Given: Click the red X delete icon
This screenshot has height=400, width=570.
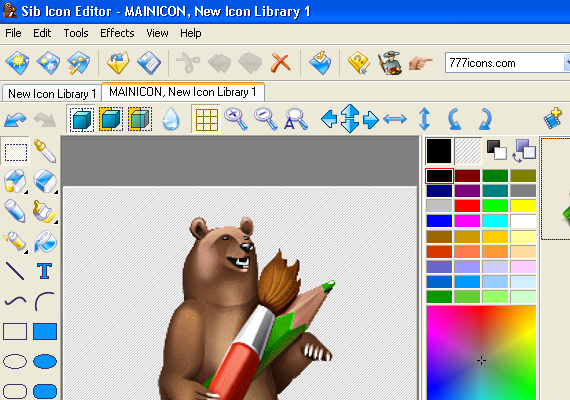Looking at the screenshot, I should click(x=280, y=63).
